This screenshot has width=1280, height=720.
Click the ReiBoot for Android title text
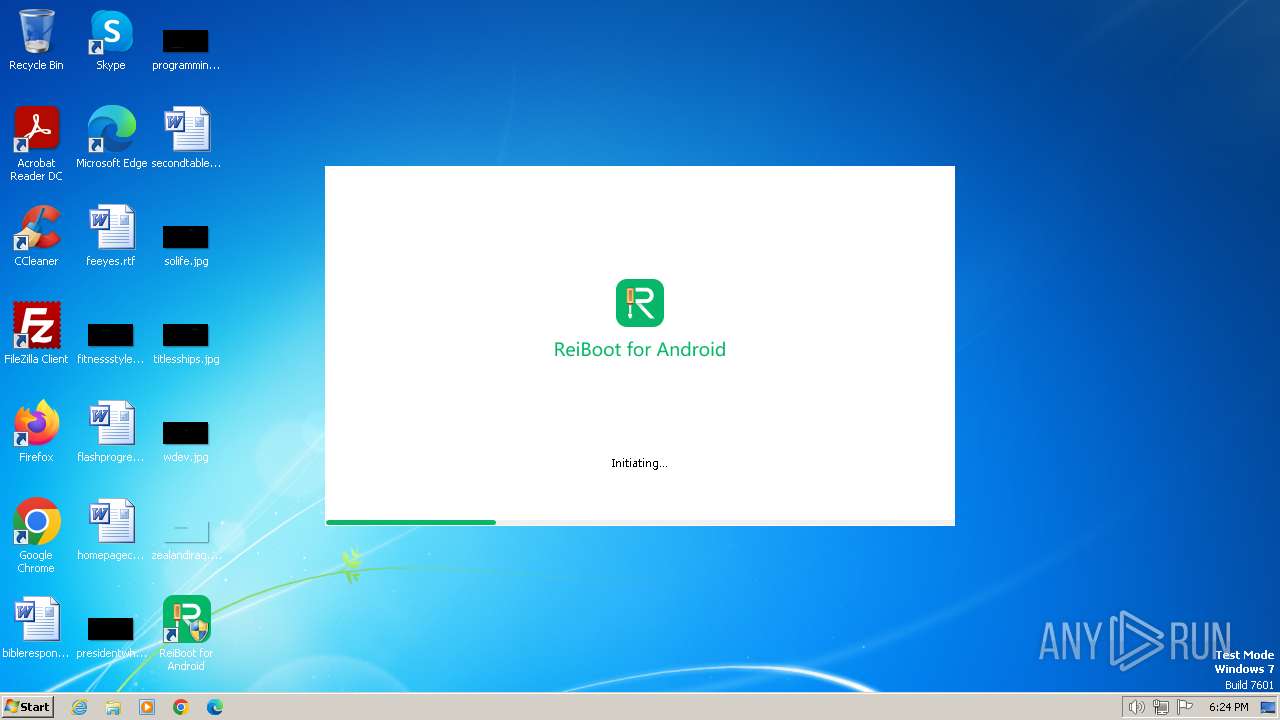[640, 349]
